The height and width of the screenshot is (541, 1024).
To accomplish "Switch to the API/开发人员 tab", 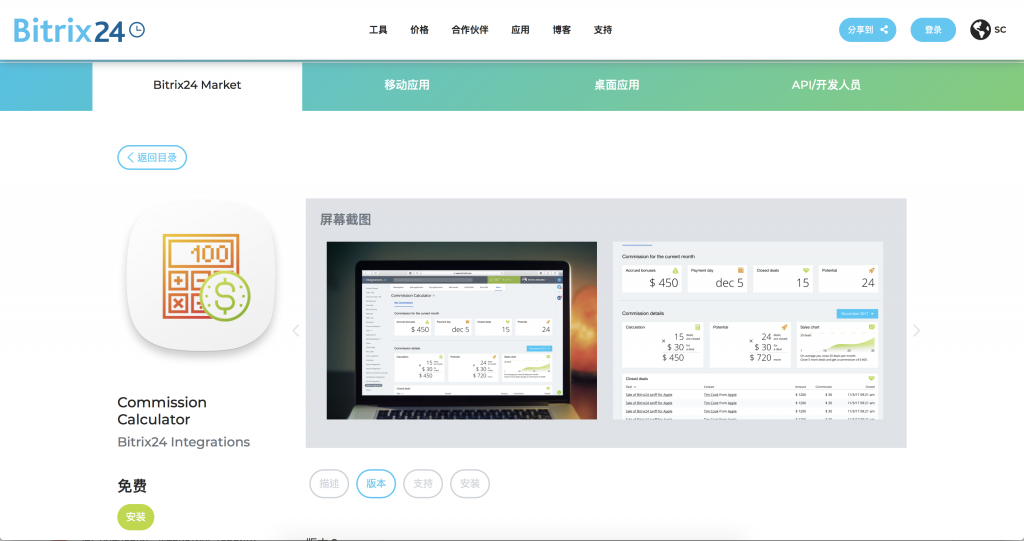I will (826, 86).
